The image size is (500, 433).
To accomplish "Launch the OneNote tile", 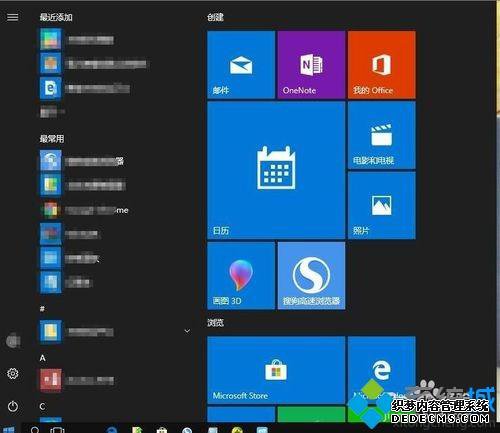I will tap(311, 65).
